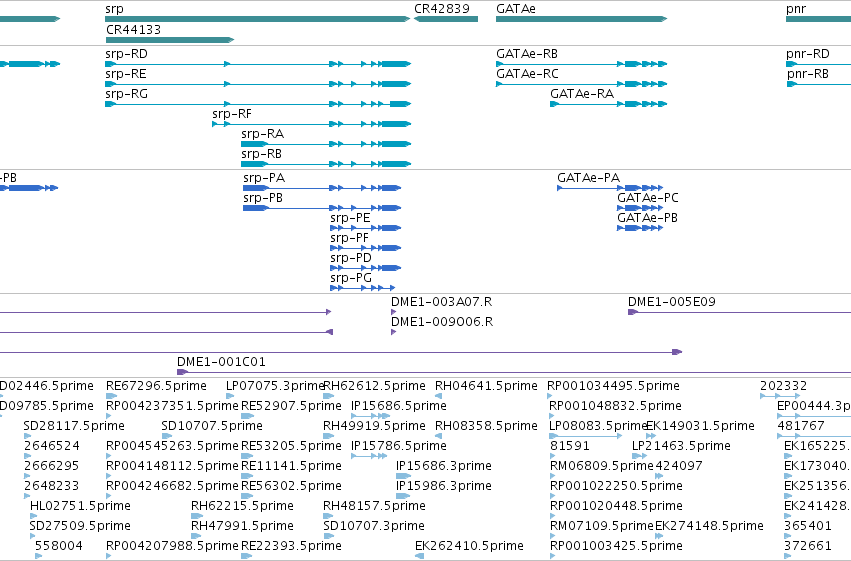The height and width of the screenshot is (561, 851).
Task: Click the srp-PG protein feature
Action: click(363, 288)
